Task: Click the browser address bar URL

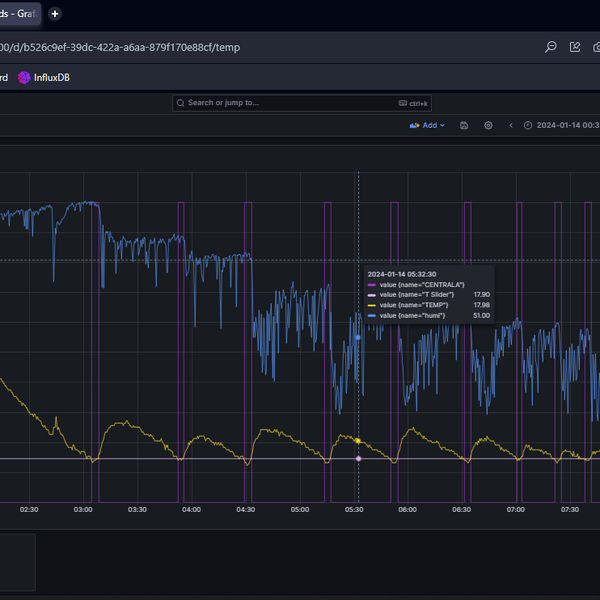Action: coord(120,47)
